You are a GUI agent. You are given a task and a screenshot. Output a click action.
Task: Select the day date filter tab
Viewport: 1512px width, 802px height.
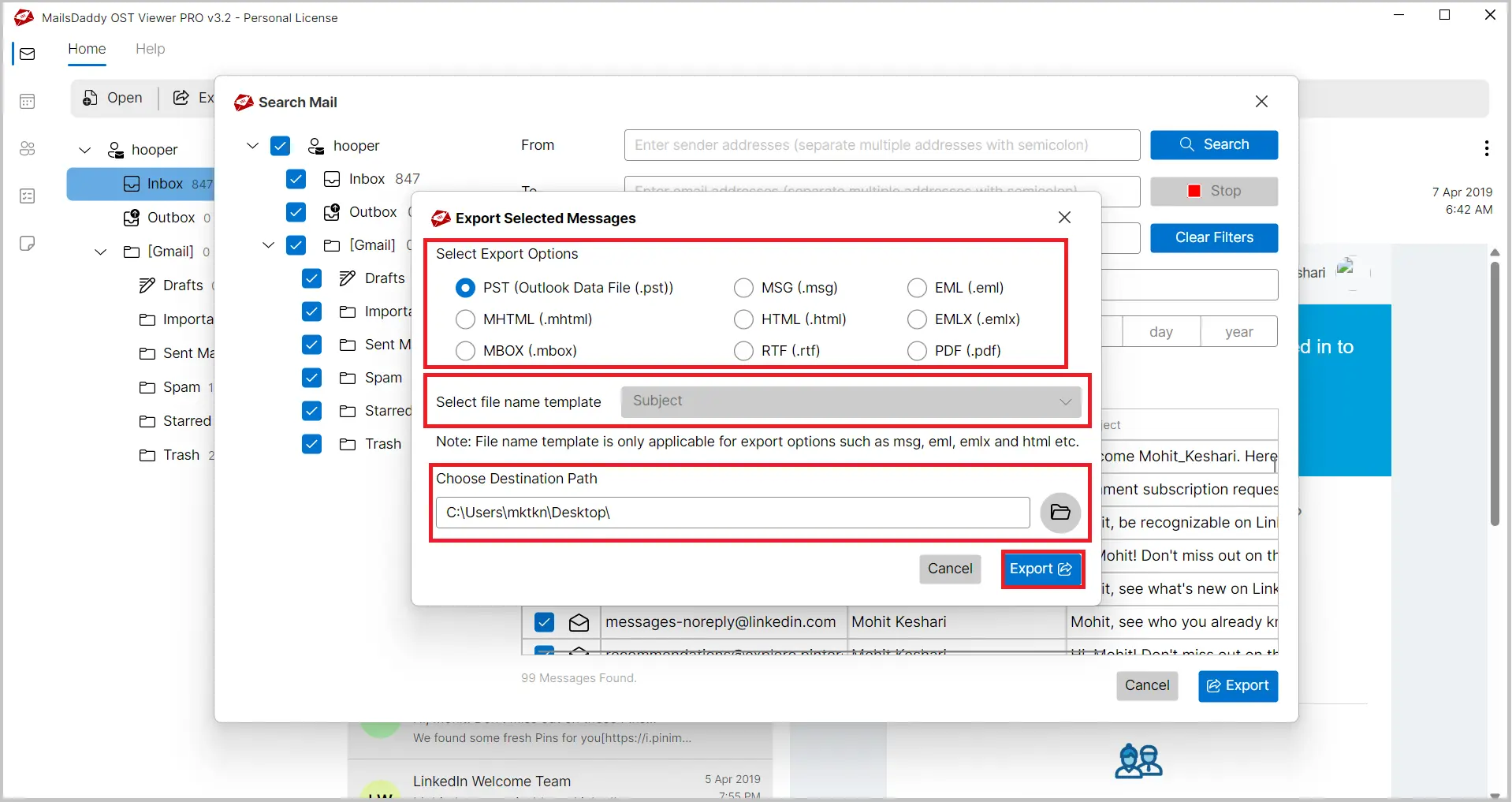tap(1161, 332)
